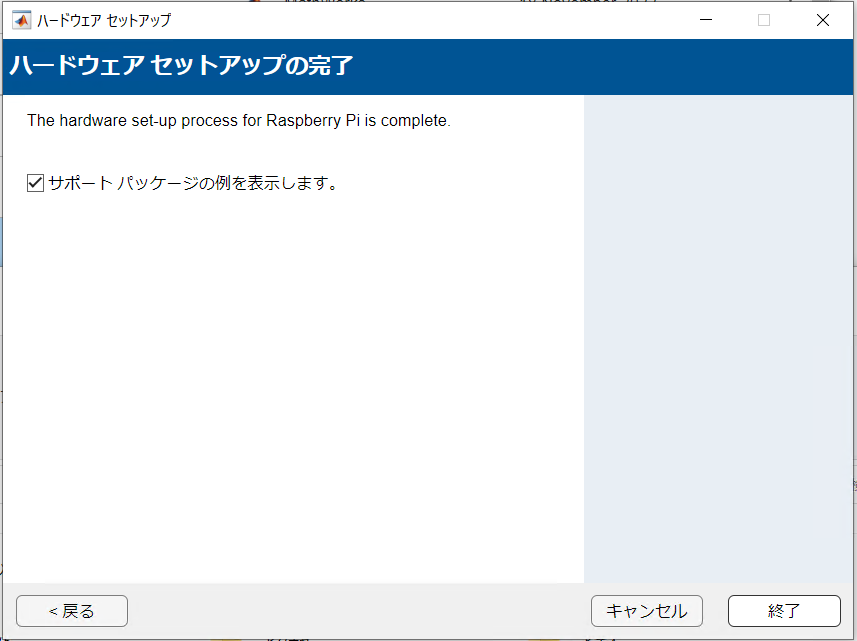
Task: Minimize the hardware setup window
Action: tap(706, 20)
